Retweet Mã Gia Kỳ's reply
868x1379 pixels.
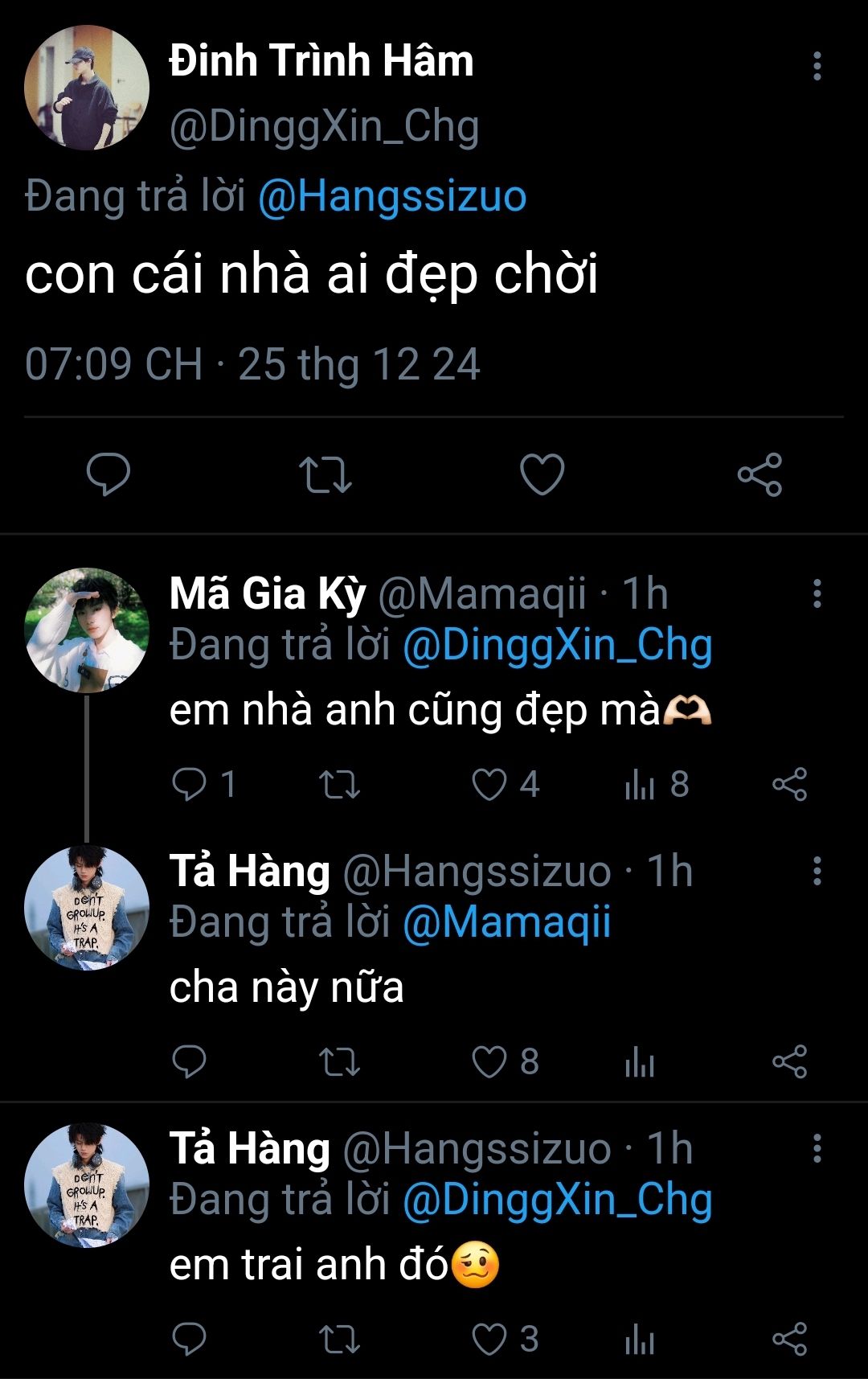[339, 785]
